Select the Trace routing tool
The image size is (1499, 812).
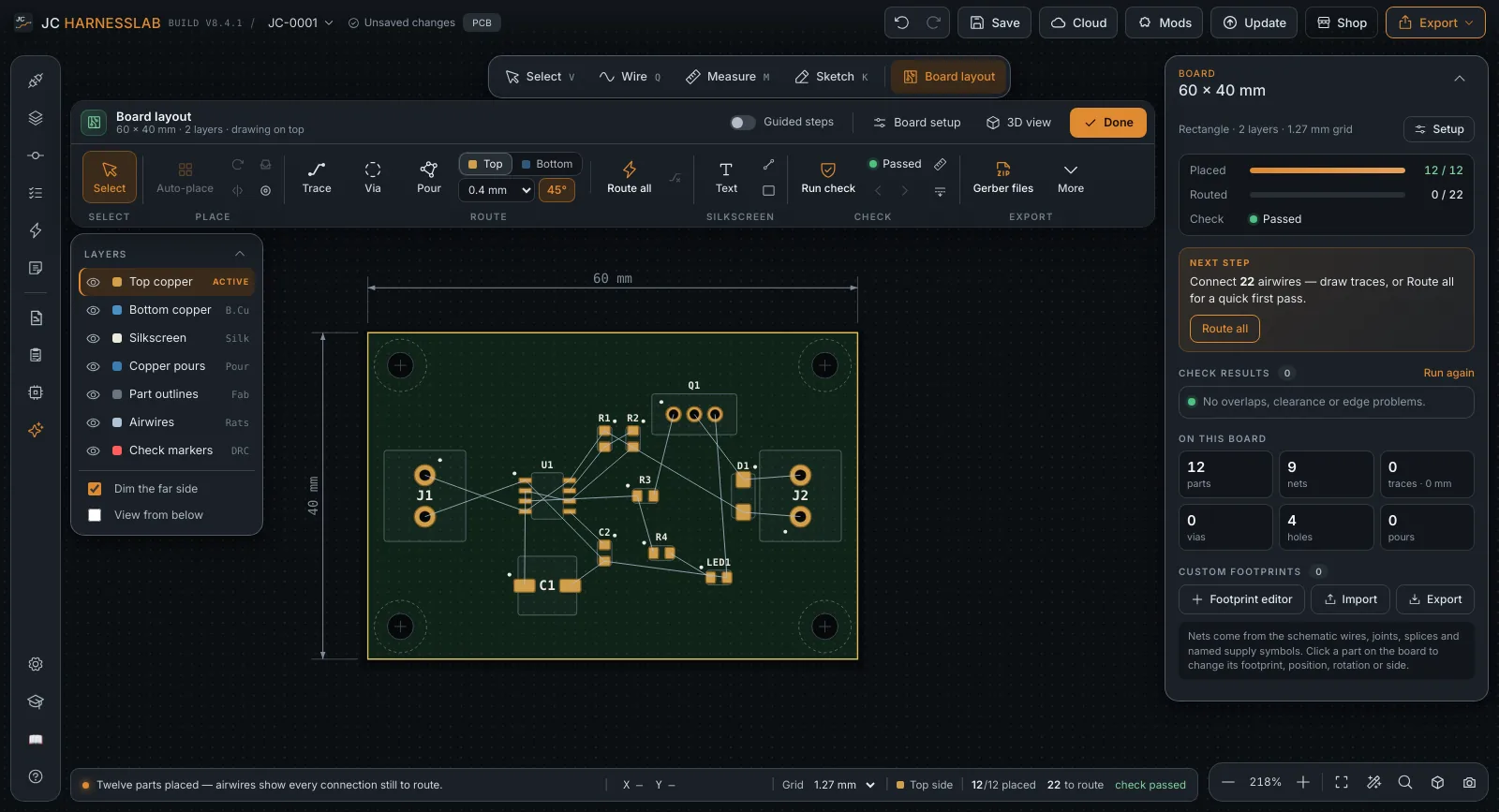pos(317,177)
